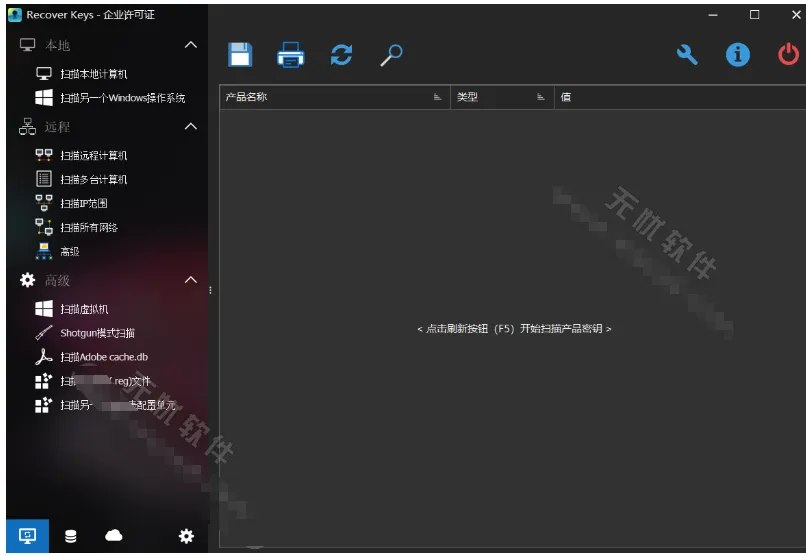This screenshot has height=555, width=806.
Task: Open the blue info about icon
Action: click(x=738, y=54)
